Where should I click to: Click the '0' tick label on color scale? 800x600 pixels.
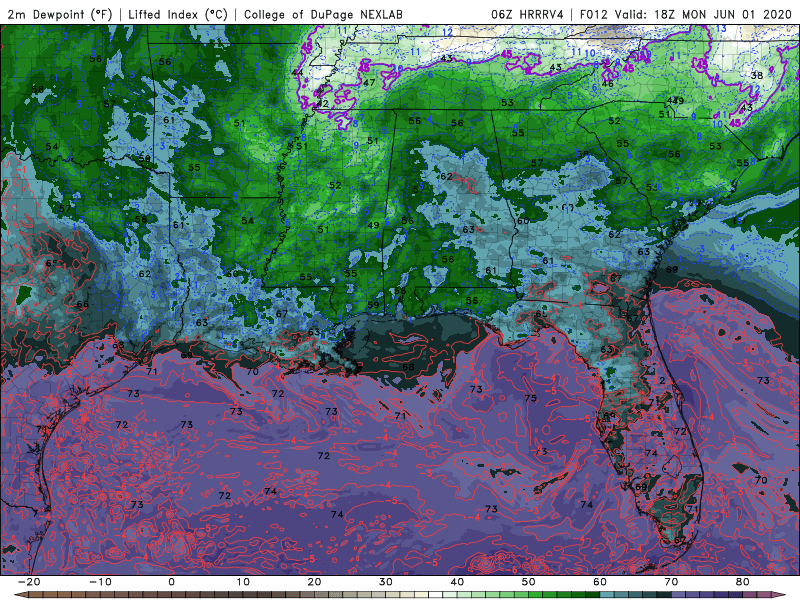point(171,582)
